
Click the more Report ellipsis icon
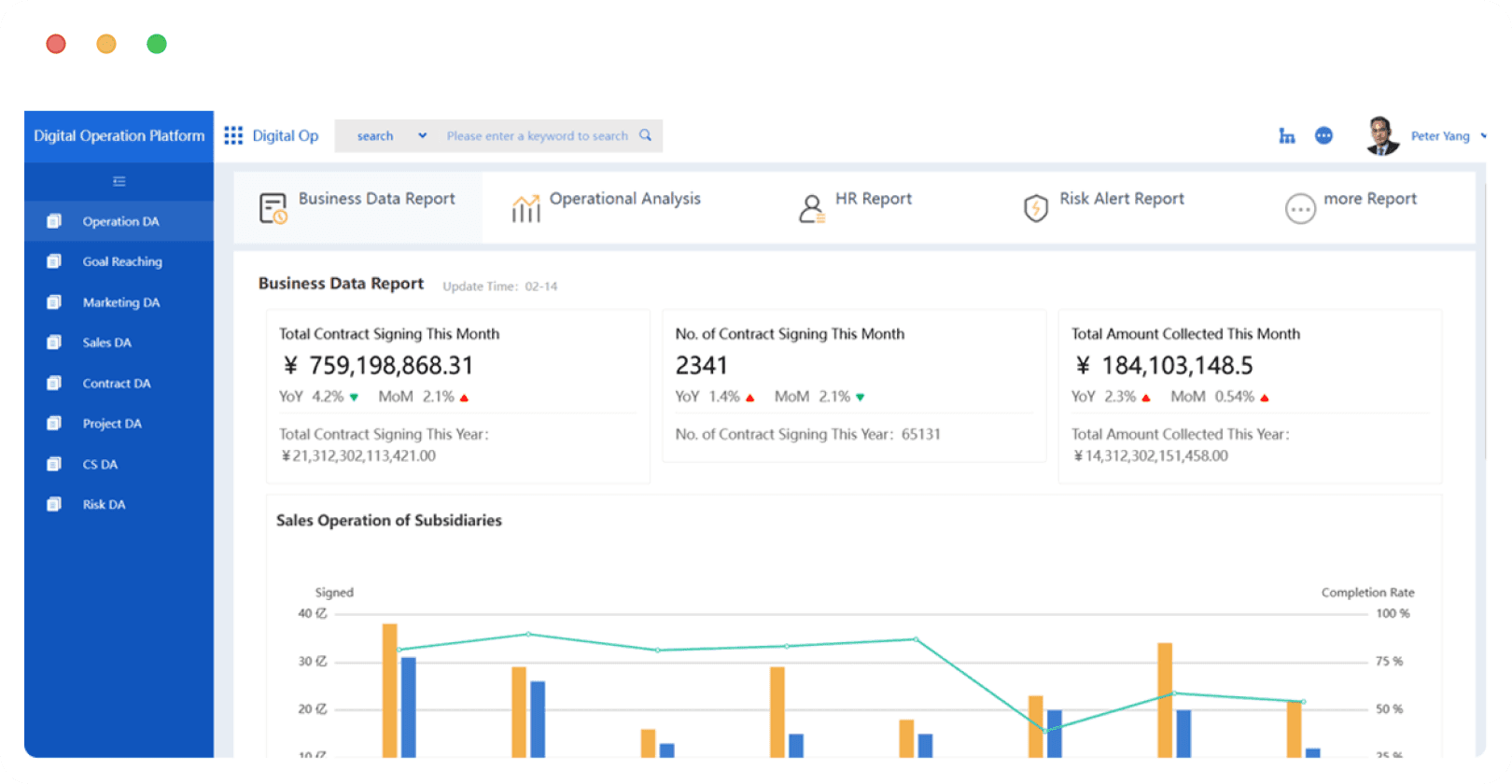pyautogui.click(x=1300, y=209)
